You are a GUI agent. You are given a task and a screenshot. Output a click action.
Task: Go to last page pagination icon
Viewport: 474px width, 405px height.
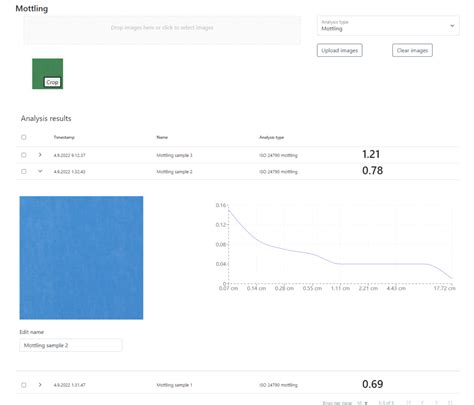point(450,403)
